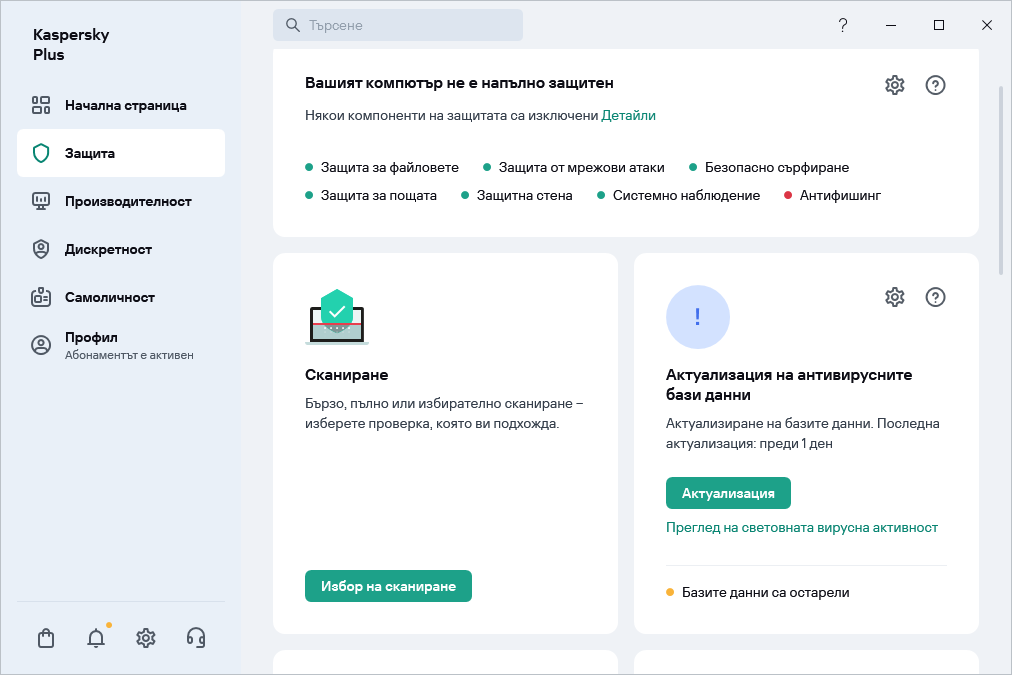1012x675 pixels.
Task: Open the Kaspersky store bag icon
Action: (45, 637)
